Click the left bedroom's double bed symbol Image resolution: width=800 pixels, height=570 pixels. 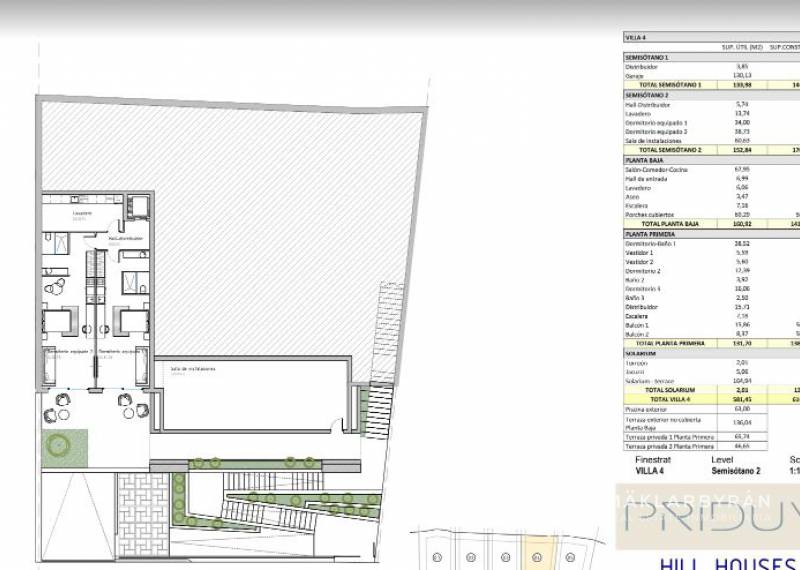coord(58,322)
